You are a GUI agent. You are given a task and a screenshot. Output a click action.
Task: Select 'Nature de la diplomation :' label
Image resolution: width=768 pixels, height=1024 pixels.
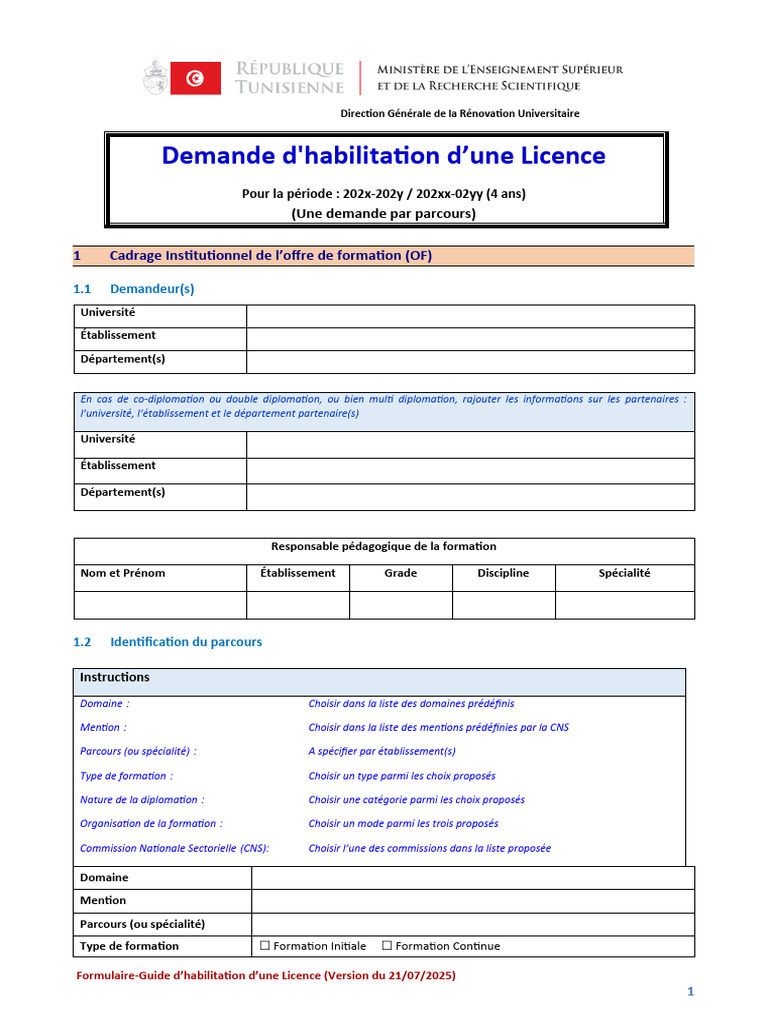click(x=142, y=799)
